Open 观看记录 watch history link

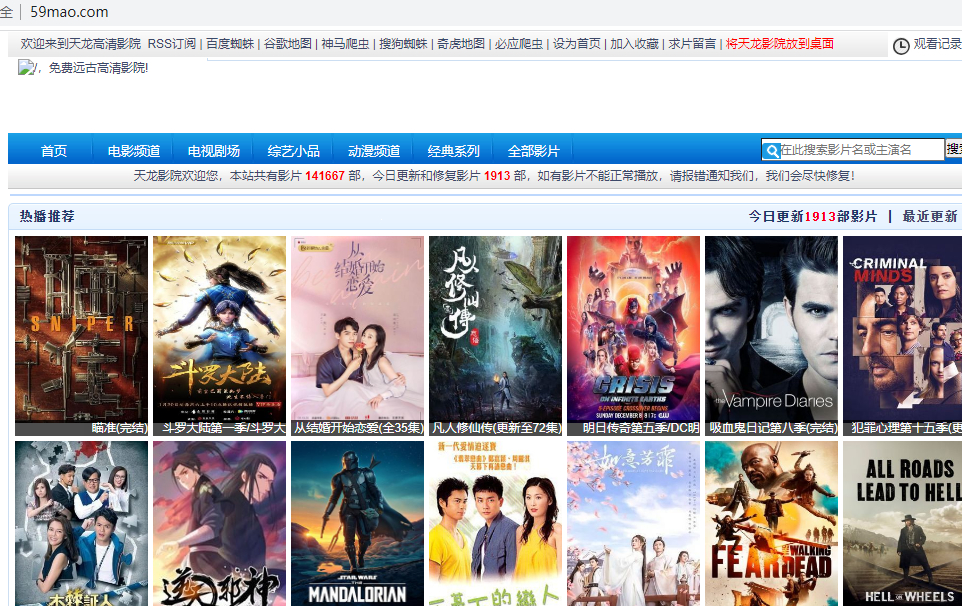pos(937,44)
